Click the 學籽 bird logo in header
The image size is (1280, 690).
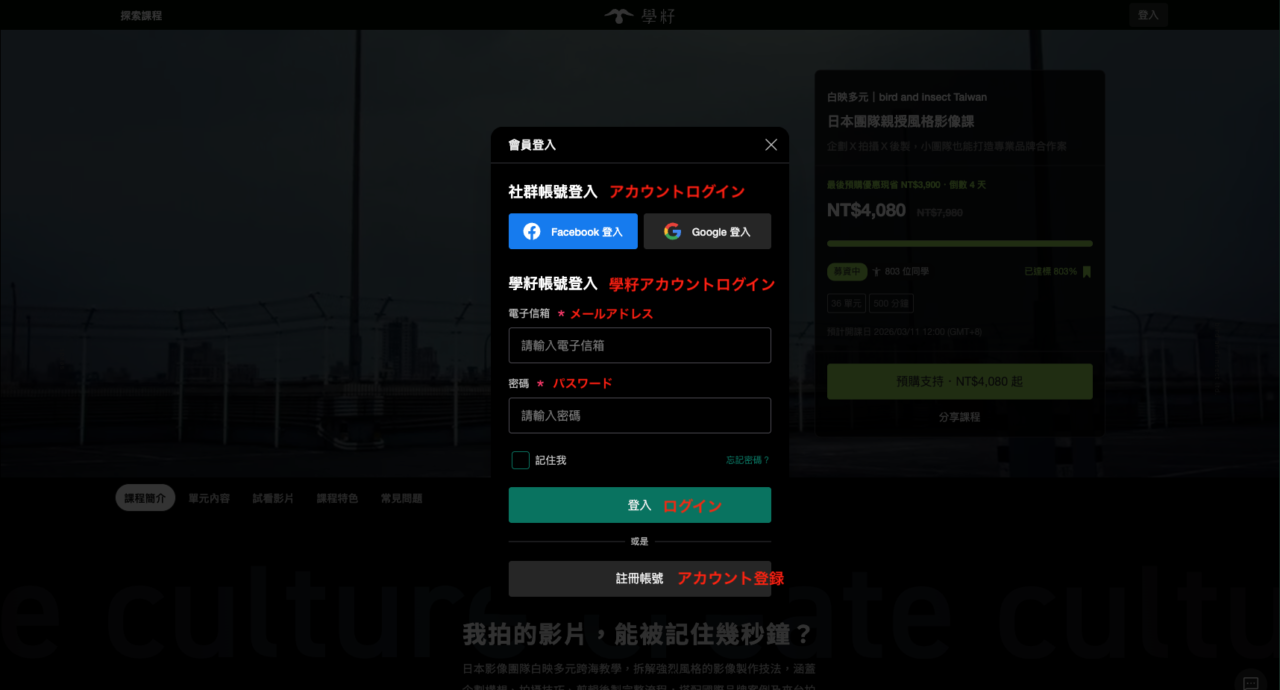point(620,15)
